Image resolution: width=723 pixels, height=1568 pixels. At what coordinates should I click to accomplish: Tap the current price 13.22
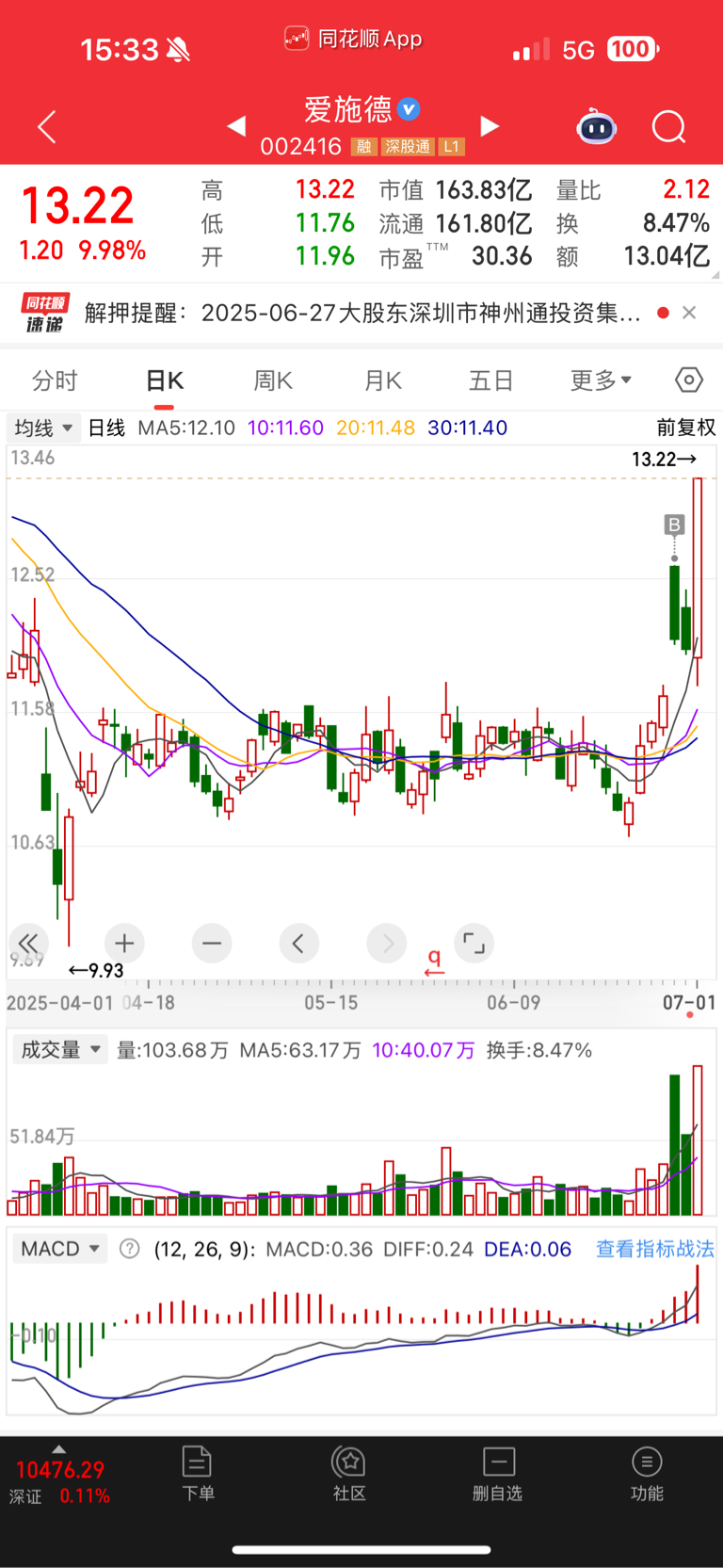pyautogui.click(x=77, y=205)
